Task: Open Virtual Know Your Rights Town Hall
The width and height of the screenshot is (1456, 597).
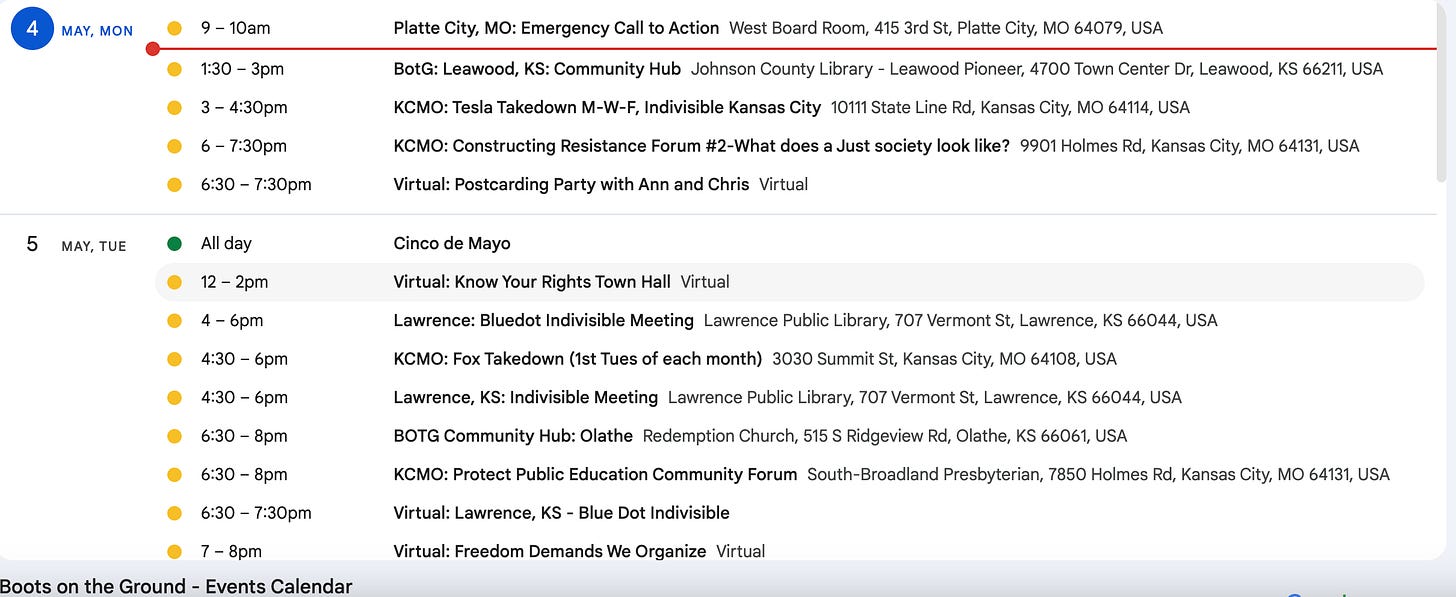Action: (x=790, y=282)
